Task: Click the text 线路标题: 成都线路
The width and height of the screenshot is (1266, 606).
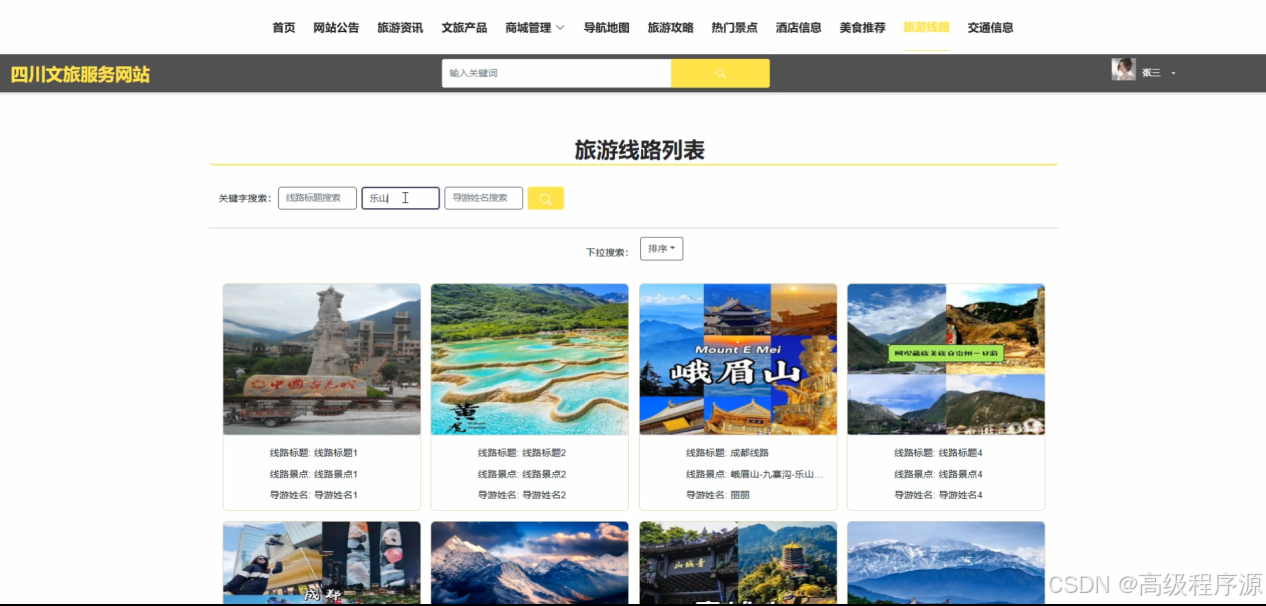Action: pos(727,453)
